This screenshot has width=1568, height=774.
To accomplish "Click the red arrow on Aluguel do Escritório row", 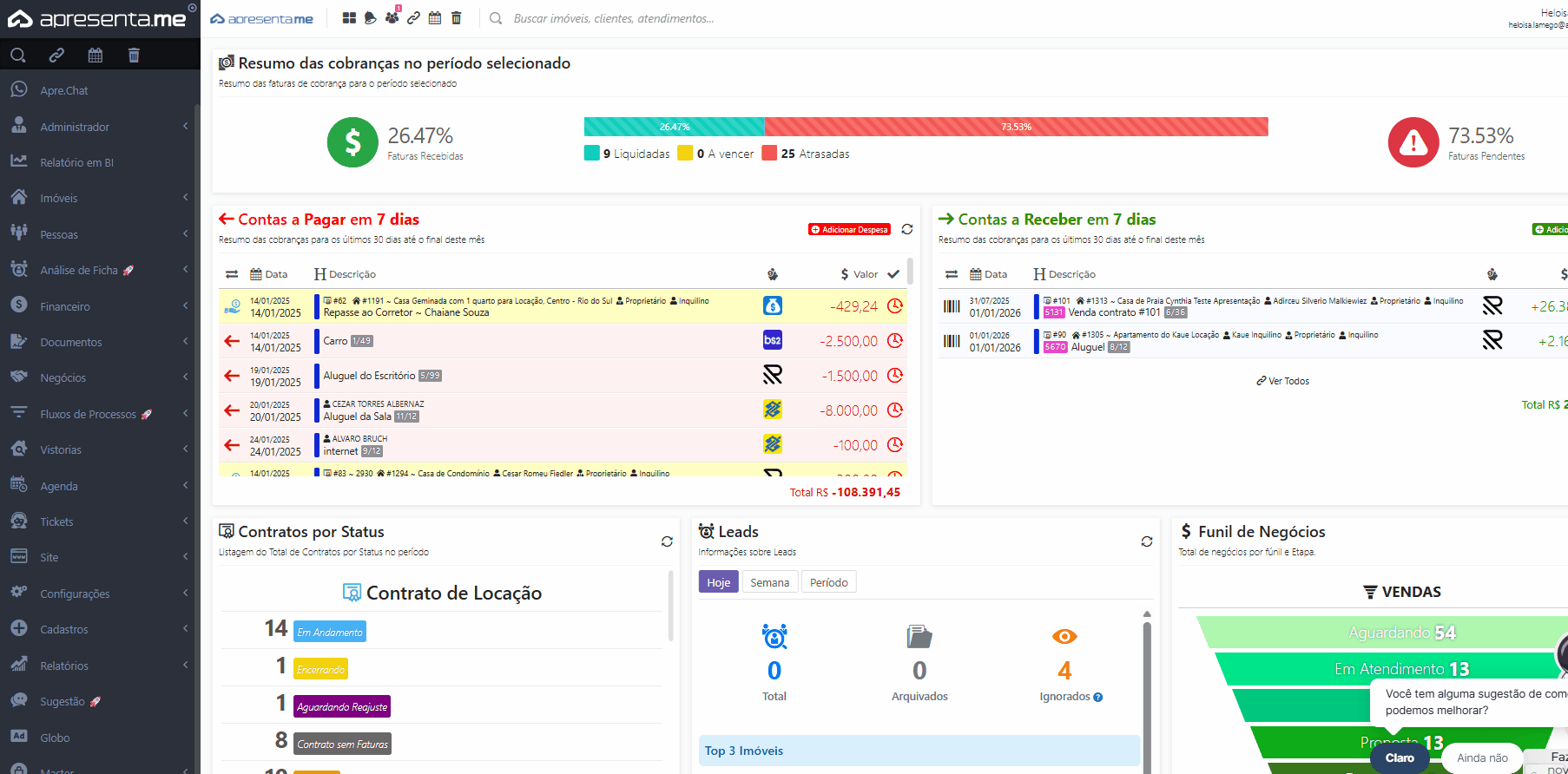I will pyautogui.click(x=232, y=376).
